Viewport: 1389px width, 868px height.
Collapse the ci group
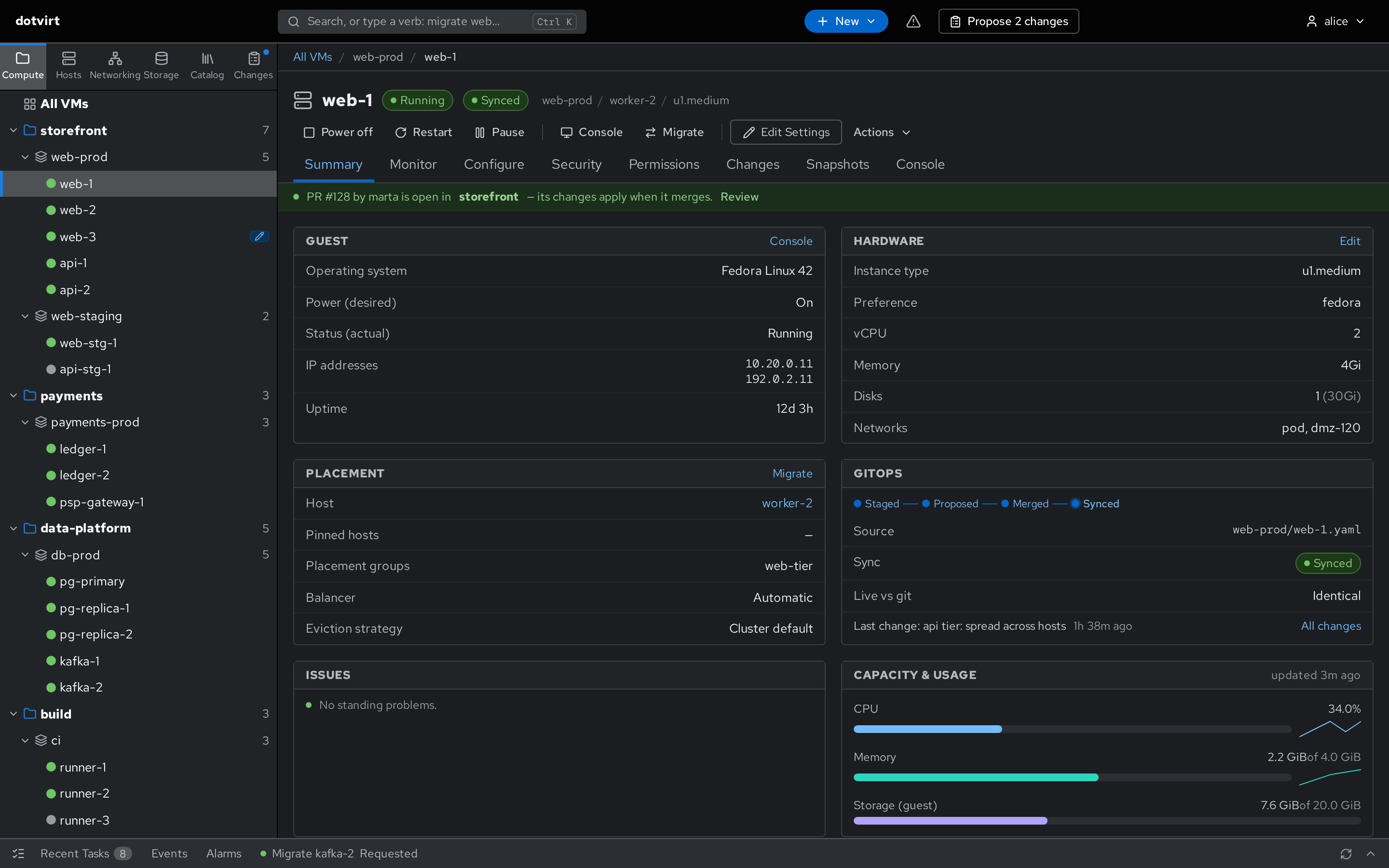coord(25,741)
